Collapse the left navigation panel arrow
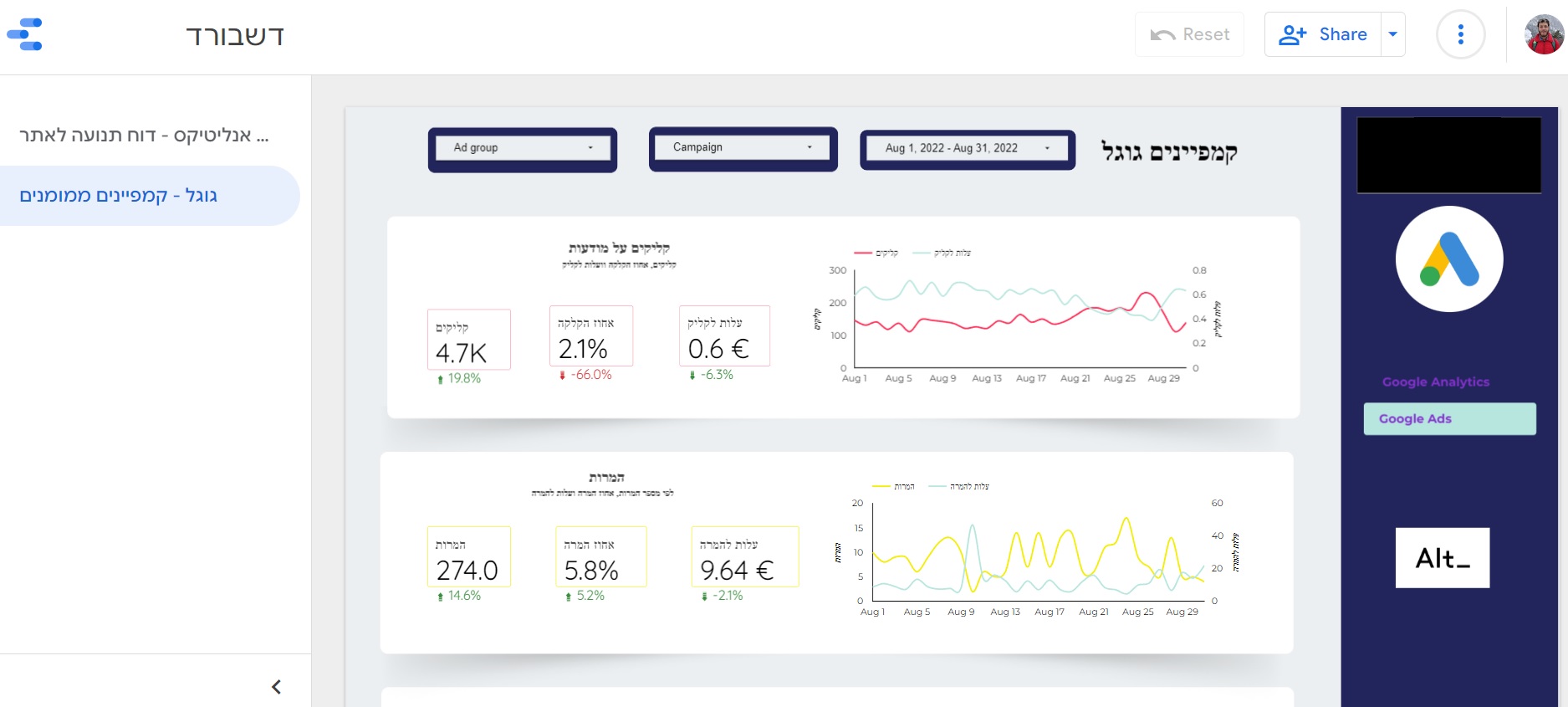Viewport: 1568px width, 707px height. click(276, 687)
